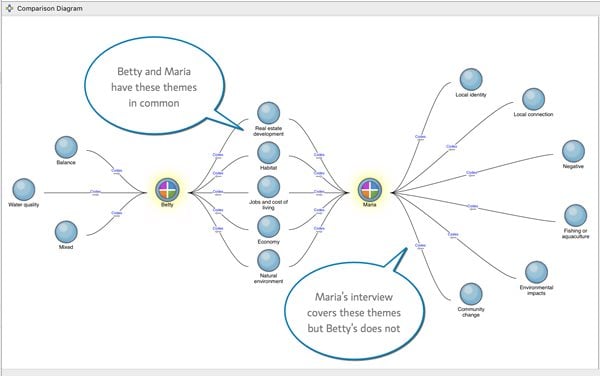Screen dimensions: 600x376
Task: Select the Local identity node
Action: [471, 80]
